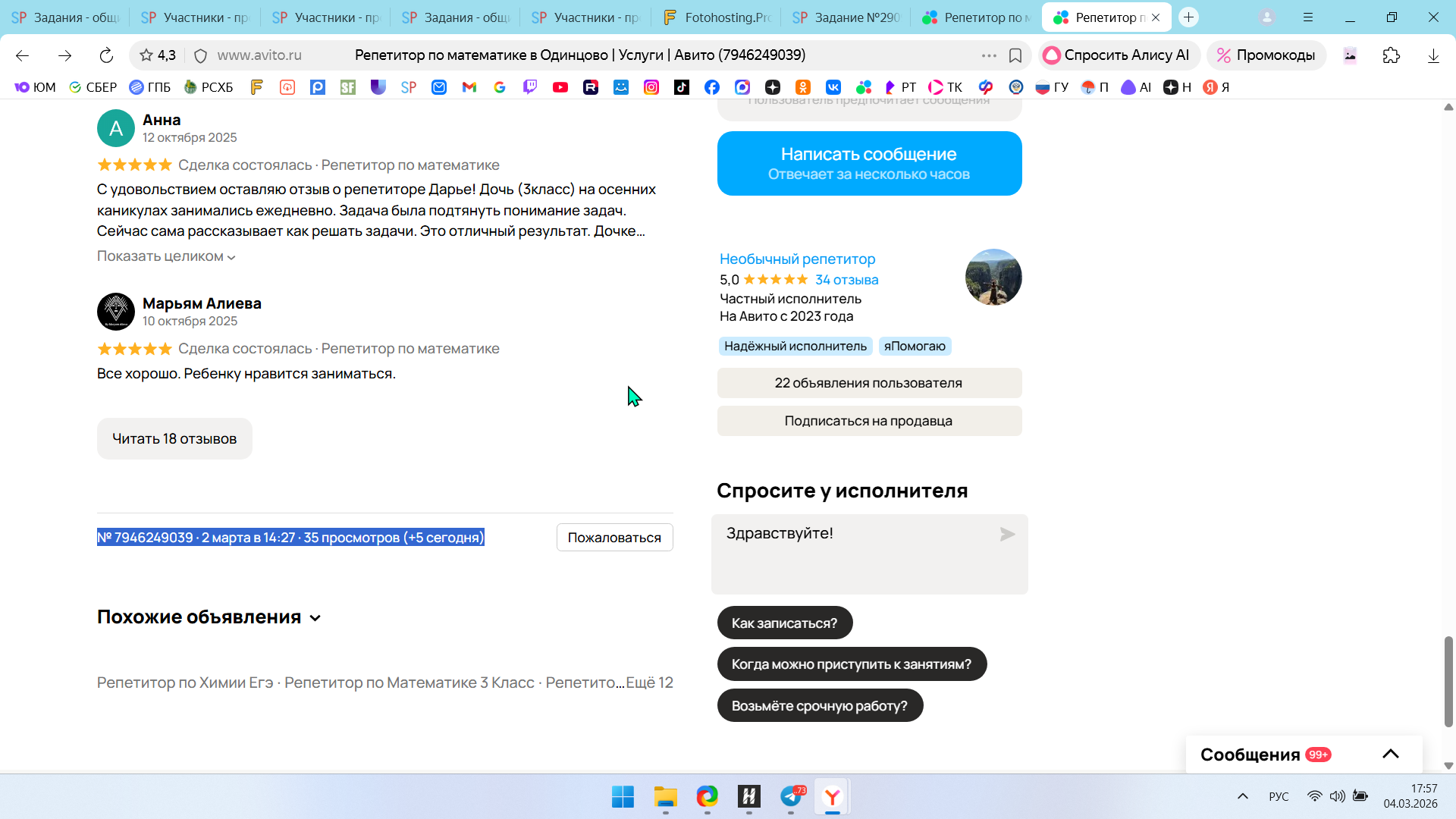
Task: Open downloads arrow icon in toolbar
Action: tap(1432, 55)
